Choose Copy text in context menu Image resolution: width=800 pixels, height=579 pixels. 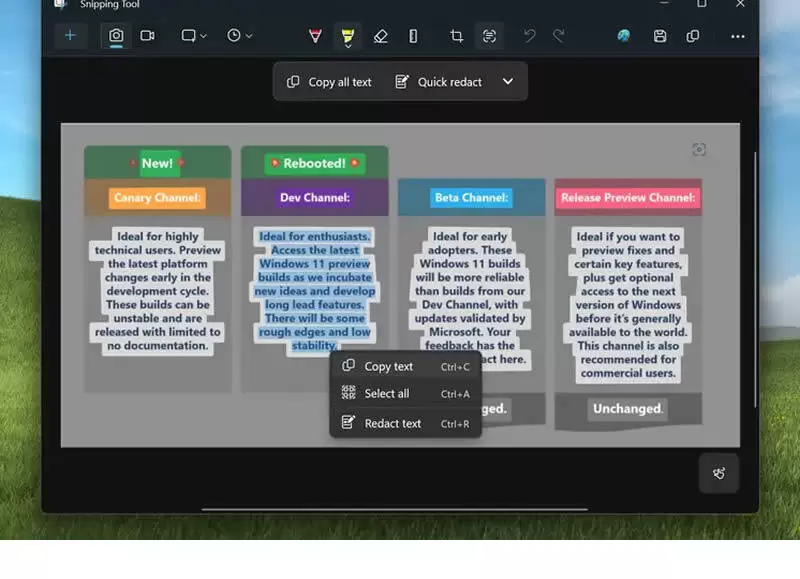pyautogui.click(x=406, y=366)
